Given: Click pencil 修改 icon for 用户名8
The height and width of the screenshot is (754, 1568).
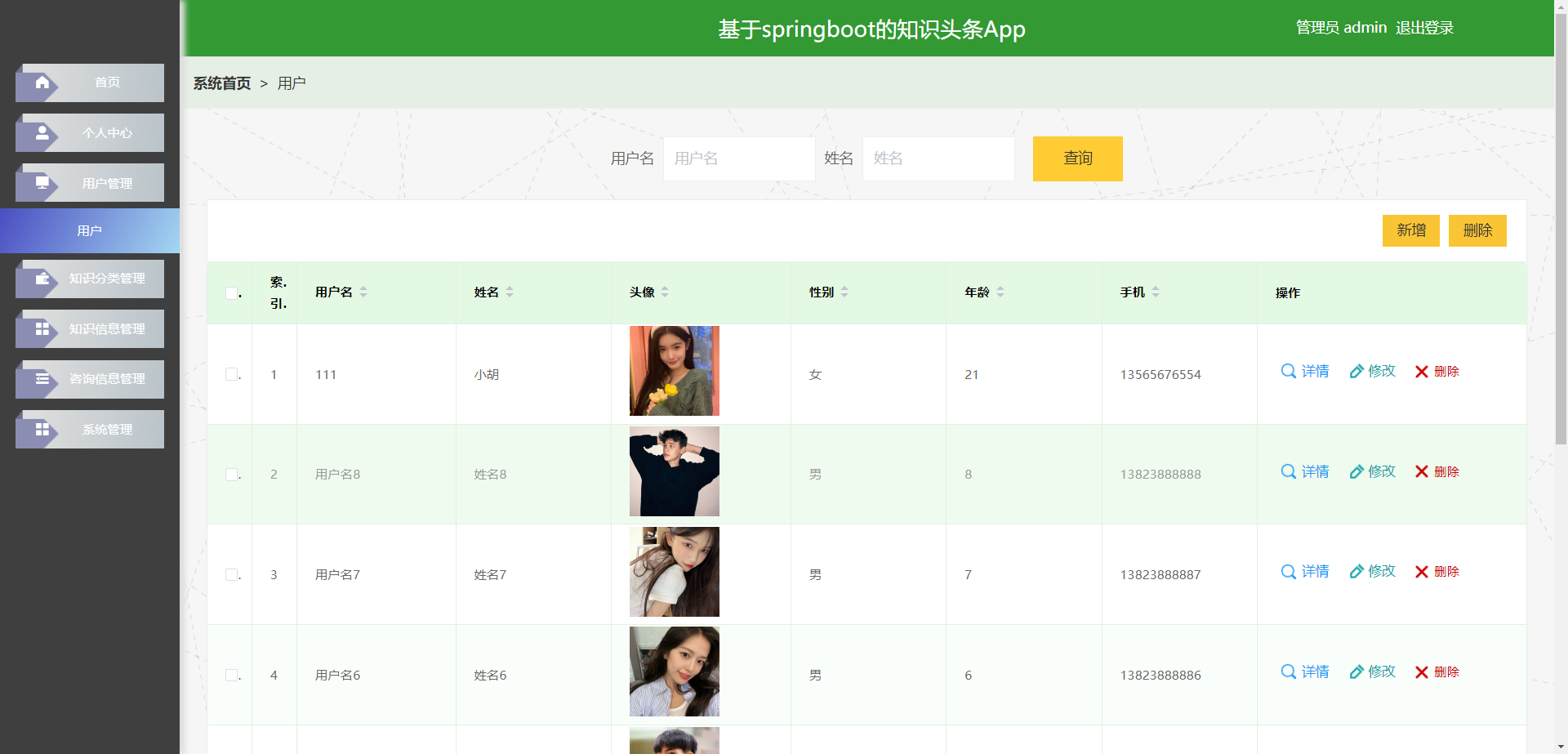Looking at the screenshot, I should pos(1356,471).
